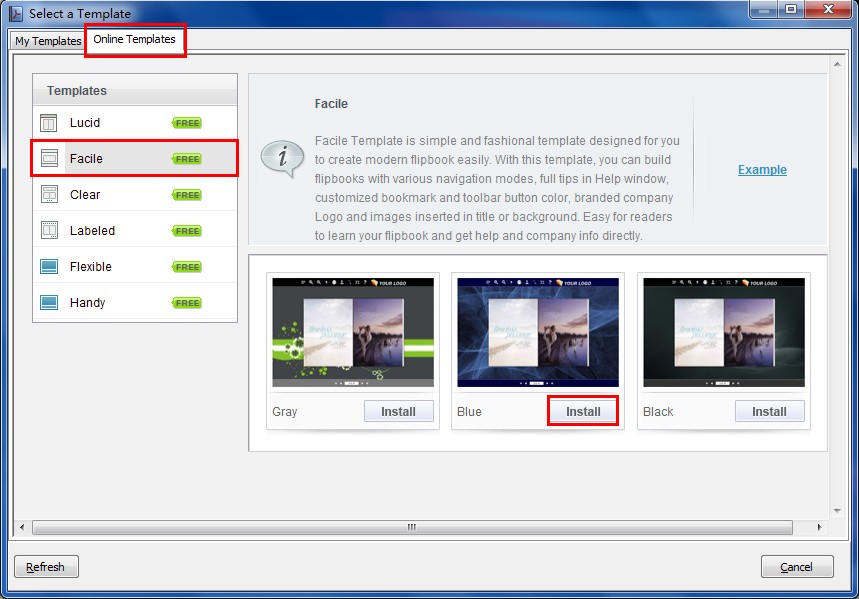Select the Facile template name
Screen dimensions: 859x599
click(86, 159)
